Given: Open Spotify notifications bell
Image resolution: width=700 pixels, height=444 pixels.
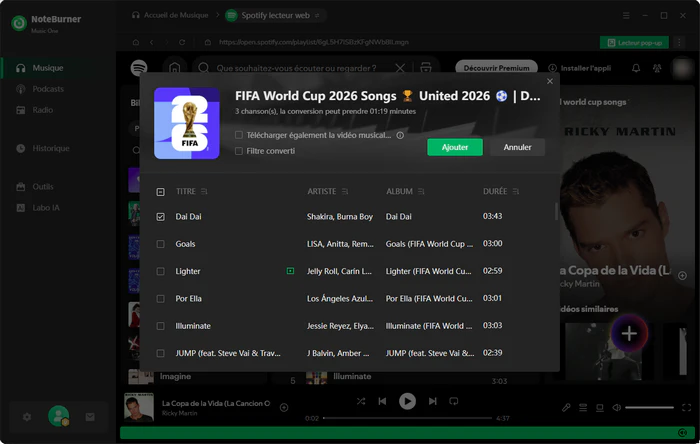Looking at the screenshot, I should coord(636,68).
